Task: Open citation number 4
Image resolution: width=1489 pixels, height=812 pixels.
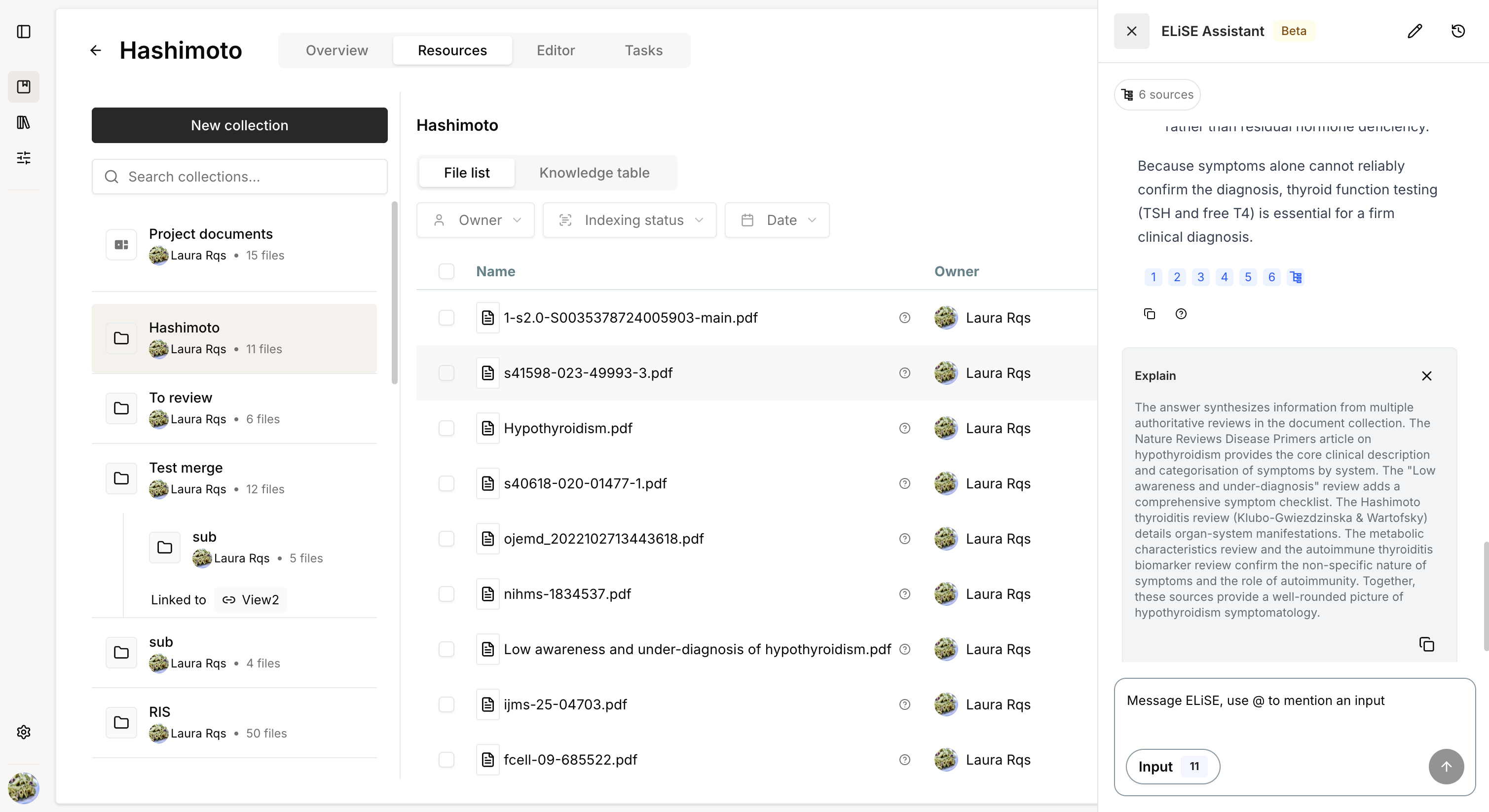Action: pos(1224,277)
